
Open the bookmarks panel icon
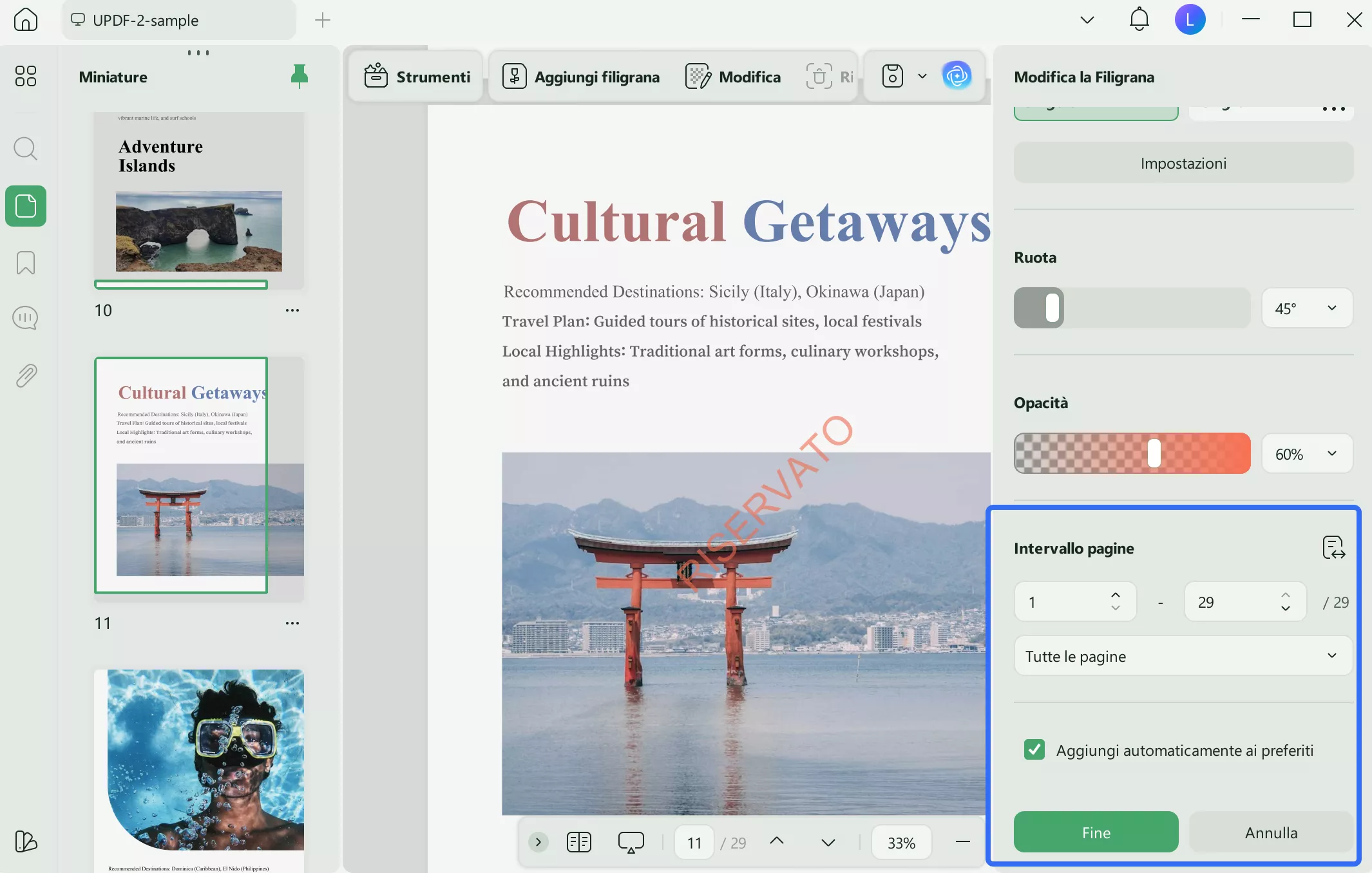pos(26,263)
